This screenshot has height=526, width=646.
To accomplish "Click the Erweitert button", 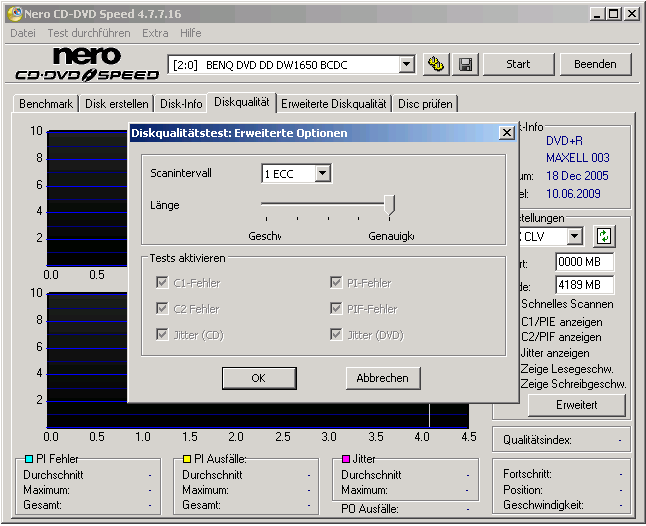I will click(x=576, y=405).
